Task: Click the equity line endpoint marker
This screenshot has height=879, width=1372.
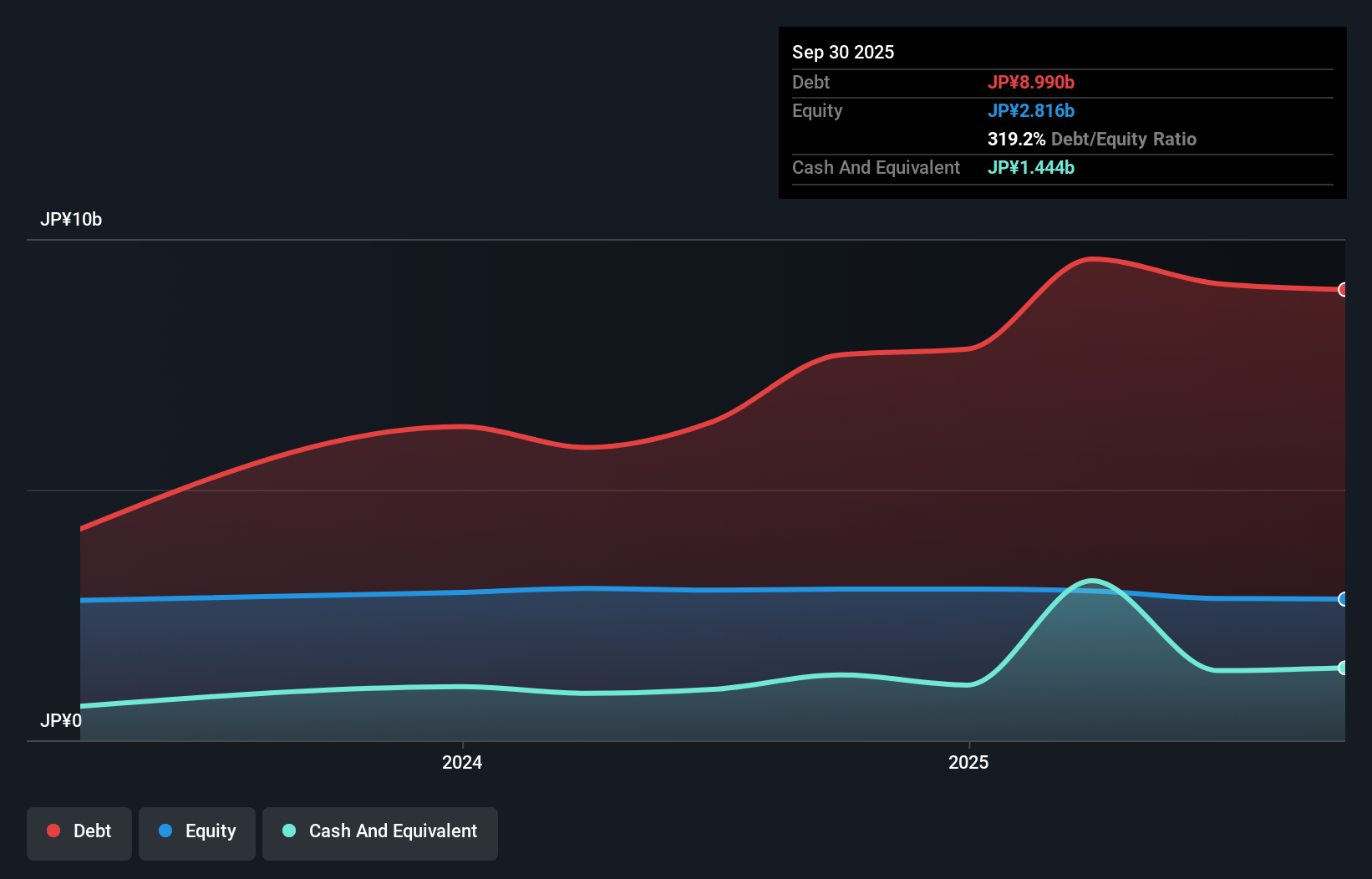Action: (x=1344, y=599)
